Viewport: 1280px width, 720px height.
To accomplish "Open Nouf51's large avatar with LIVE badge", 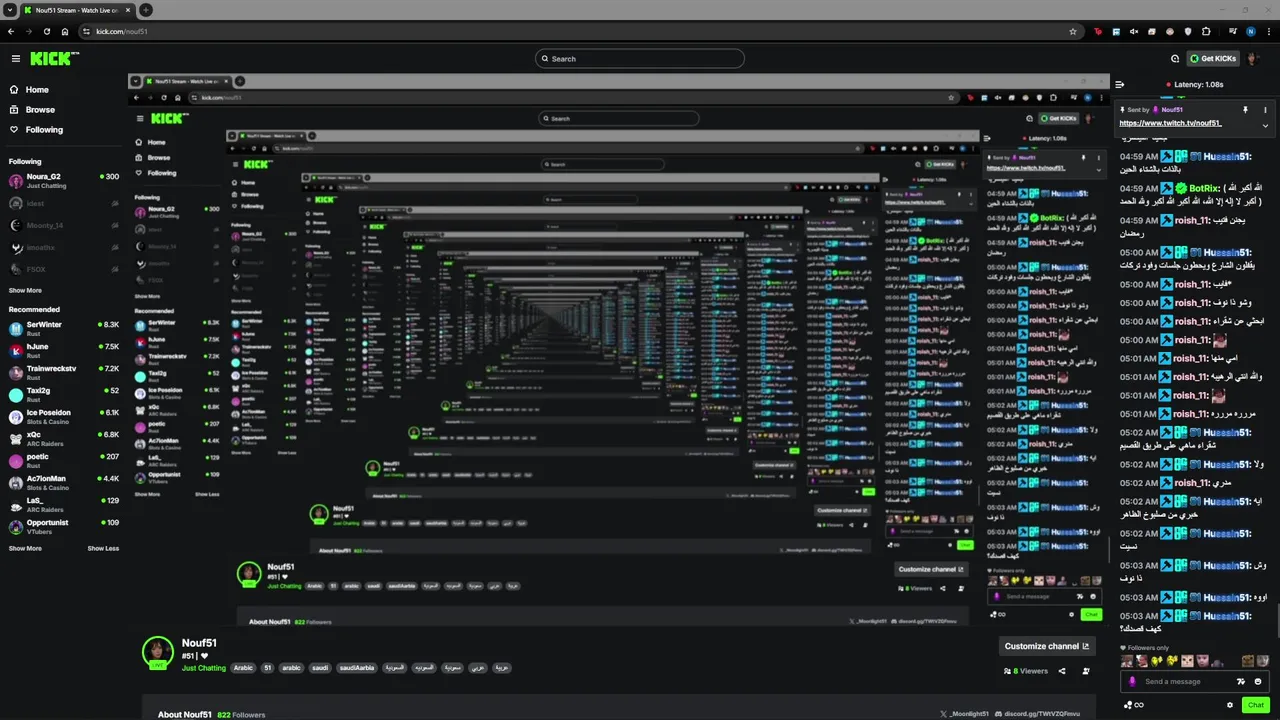I will coord(158,652).
